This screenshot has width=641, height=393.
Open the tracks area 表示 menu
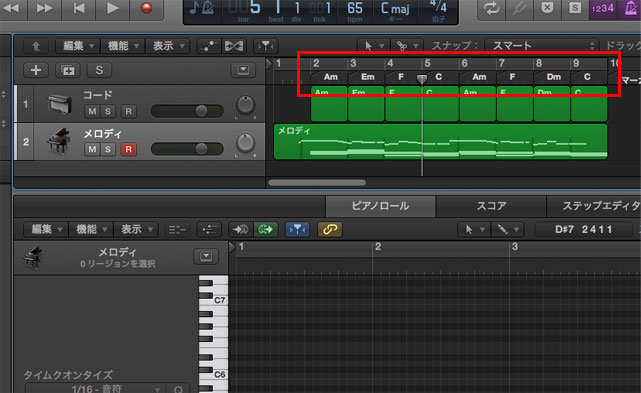pyautogui.click(x=168, y=46)
